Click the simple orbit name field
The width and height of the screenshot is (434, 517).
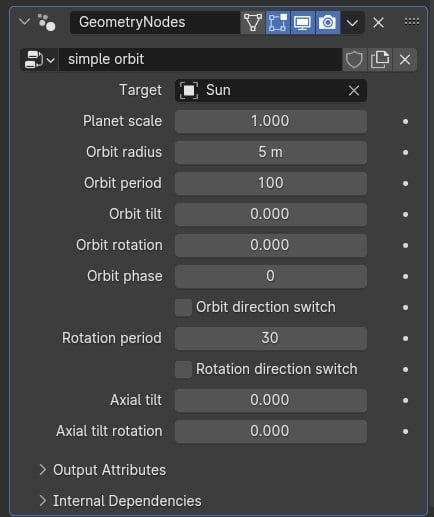(x=200, y=60)
